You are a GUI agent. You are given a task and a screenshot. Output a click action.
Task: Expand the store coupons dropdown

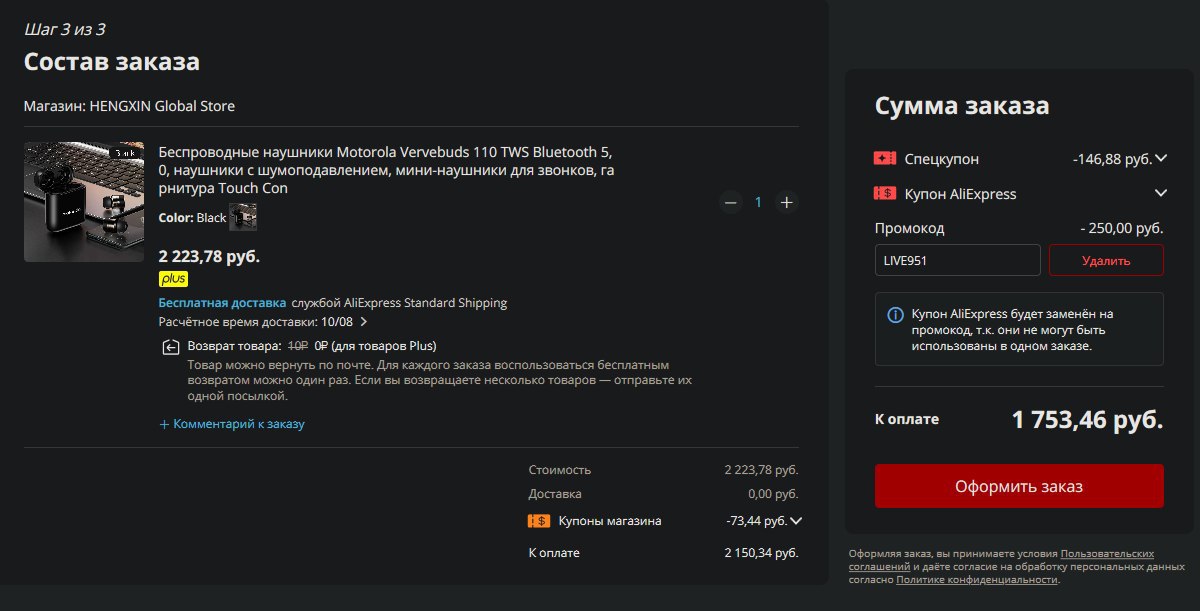pos(796,521)
